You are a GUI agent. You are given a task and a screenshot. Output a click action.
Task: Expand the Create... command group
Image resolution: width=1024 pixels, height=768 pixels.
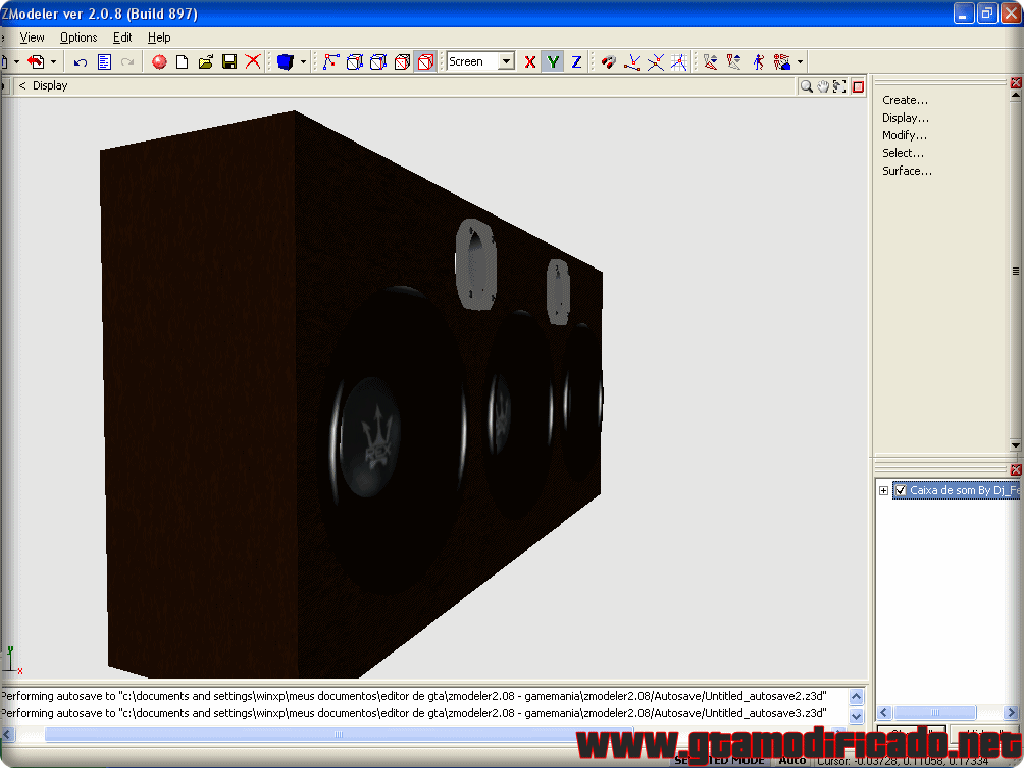pos(904,100)
